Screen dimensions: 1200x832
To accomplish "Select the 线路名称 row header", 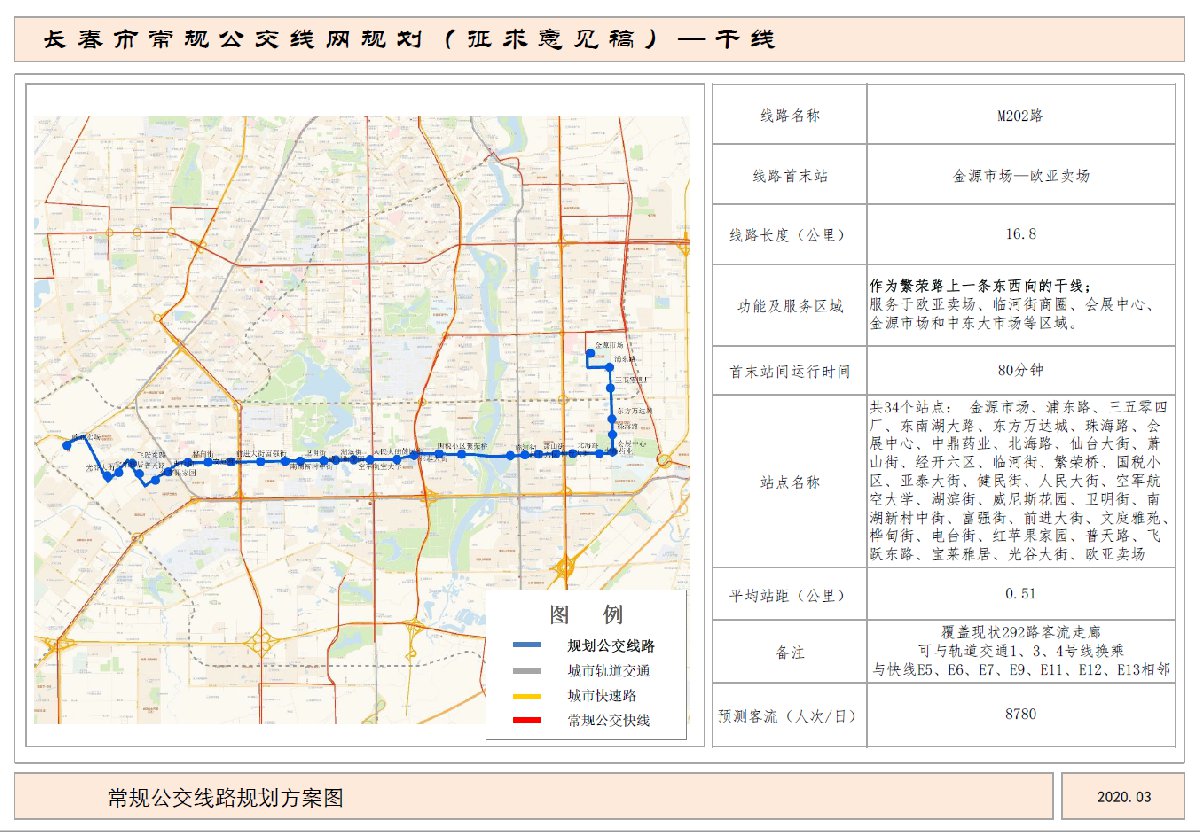I will coord(790,115).
